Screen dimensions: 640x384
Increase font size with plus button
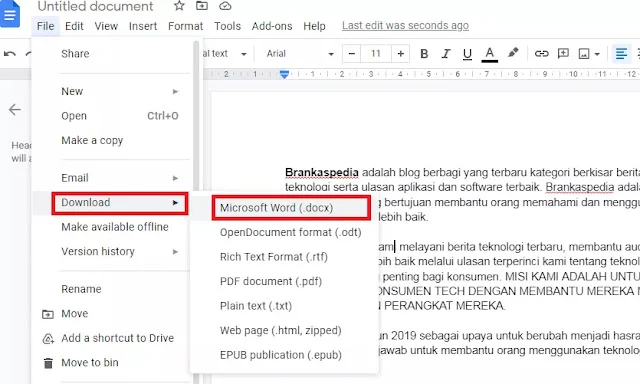coord(400,53)
